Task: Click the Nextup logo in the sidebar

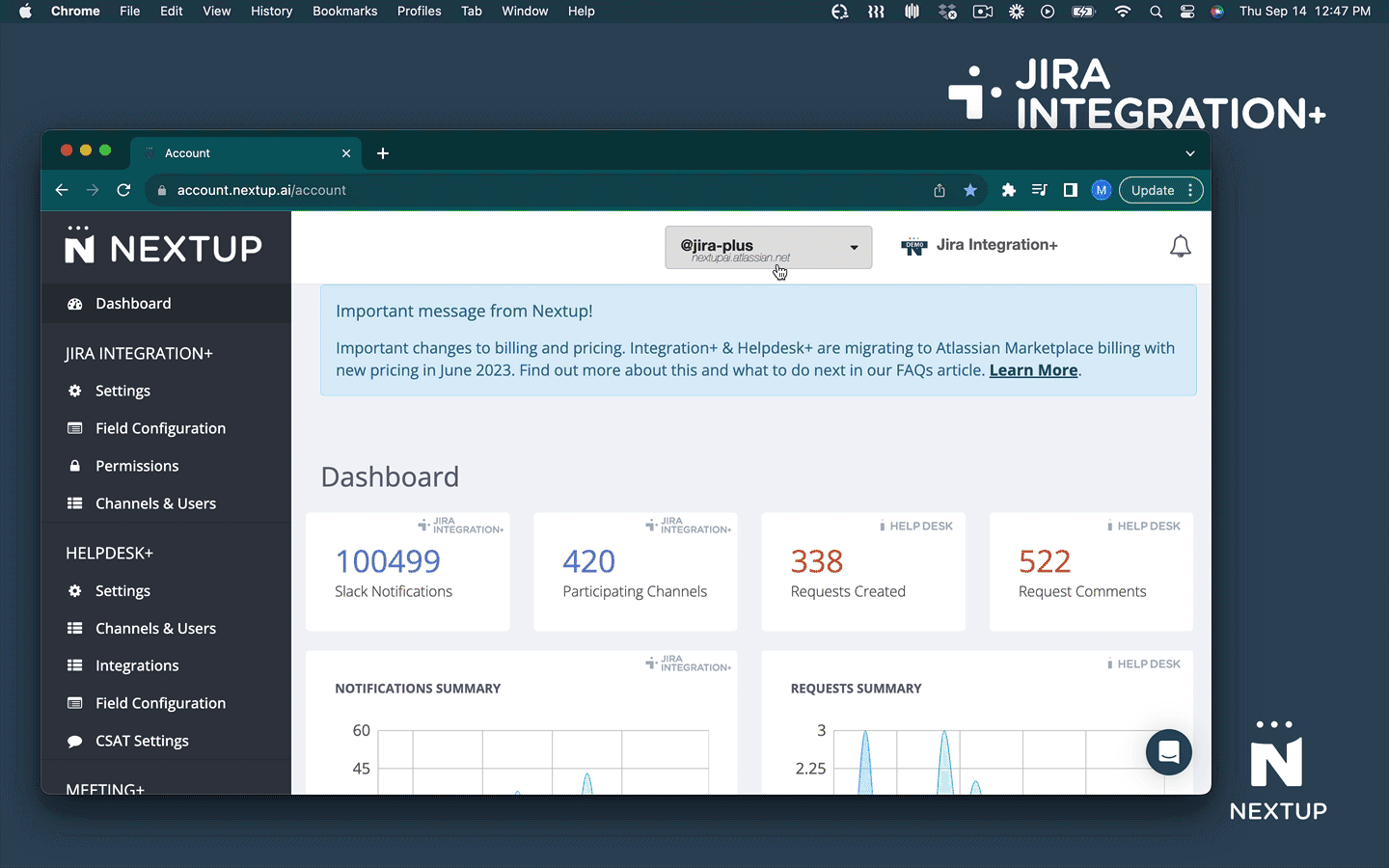Action: [164, 247]
